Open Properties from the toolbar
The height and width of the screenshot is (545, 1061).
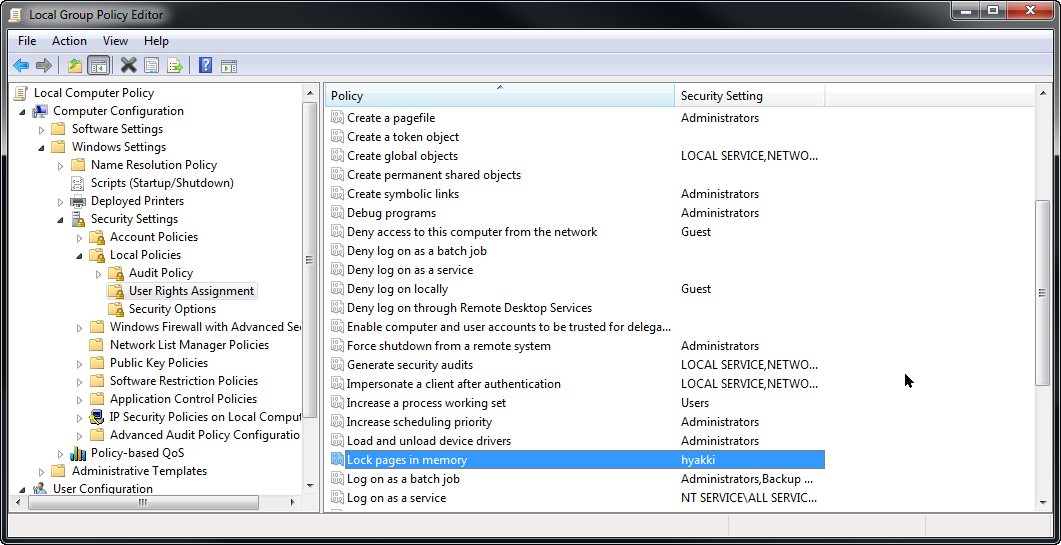(151, 66)
